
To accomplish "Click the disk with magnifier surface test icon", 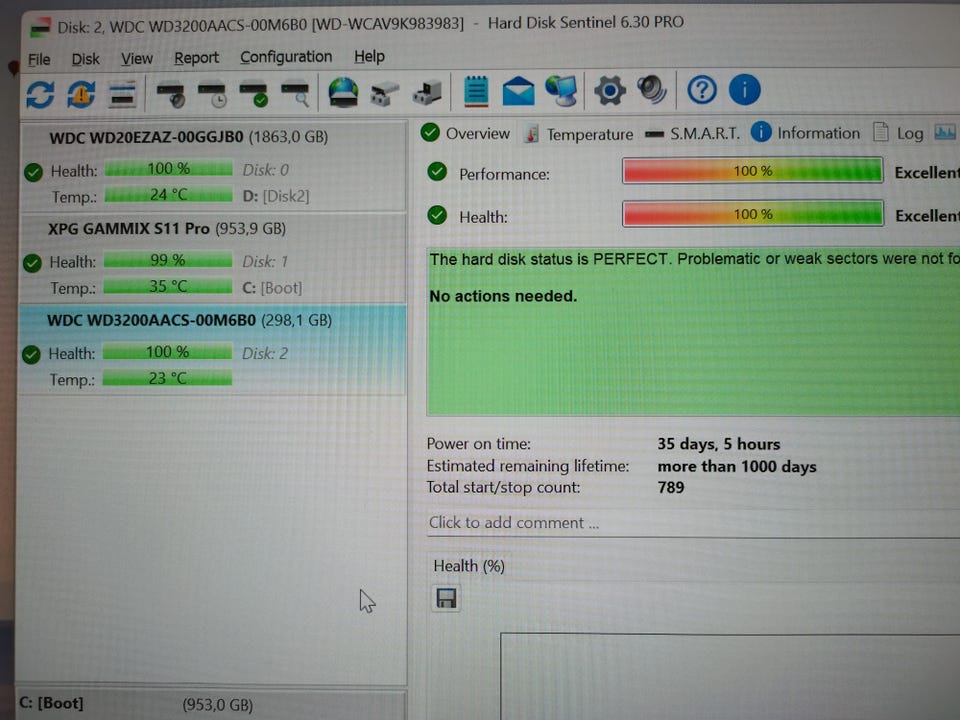I will click(295, 94).
